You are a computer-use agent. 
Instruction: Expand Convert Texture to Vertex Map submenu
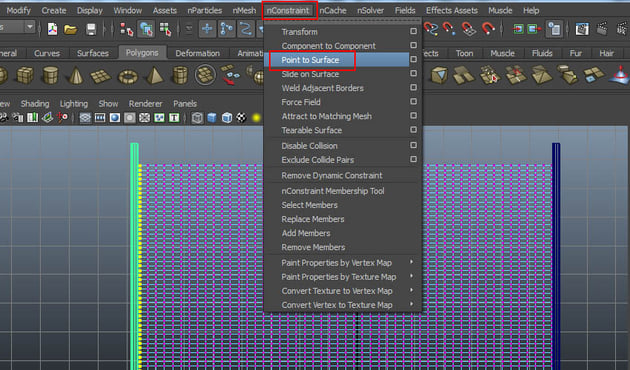coord(411,290)
